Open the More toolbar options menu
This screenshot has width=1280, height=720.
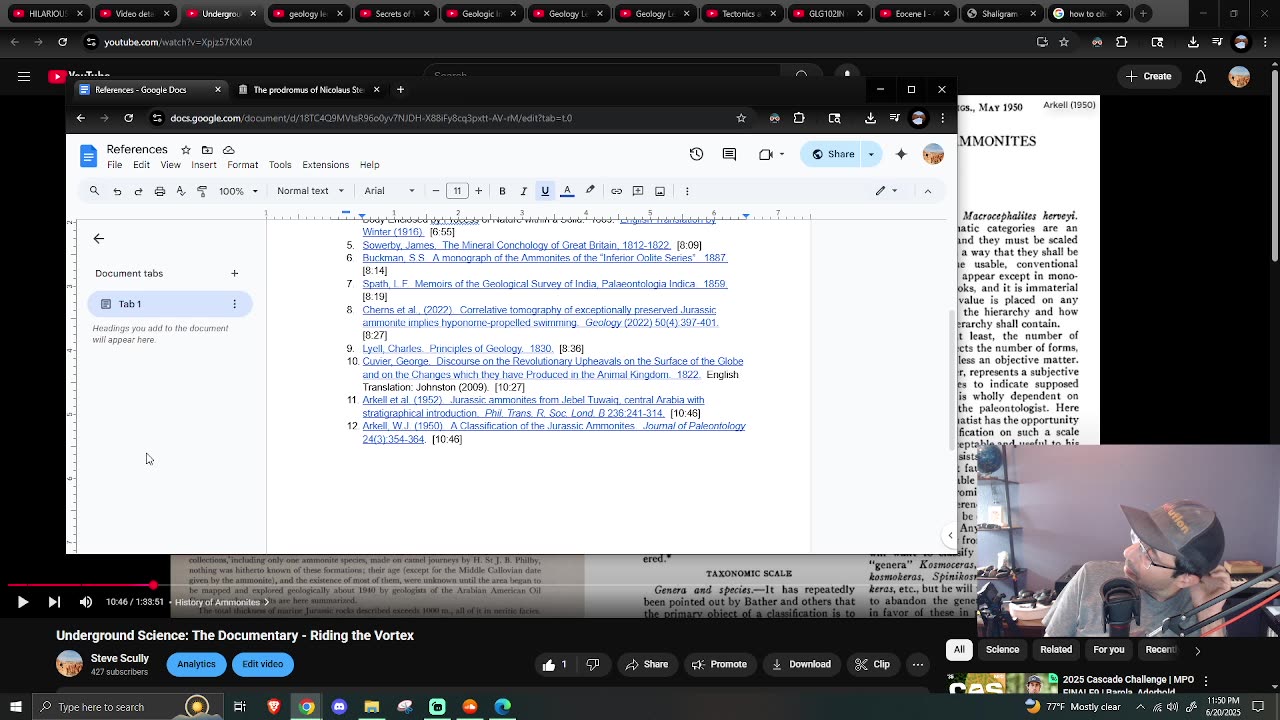[x=687, y=191]
